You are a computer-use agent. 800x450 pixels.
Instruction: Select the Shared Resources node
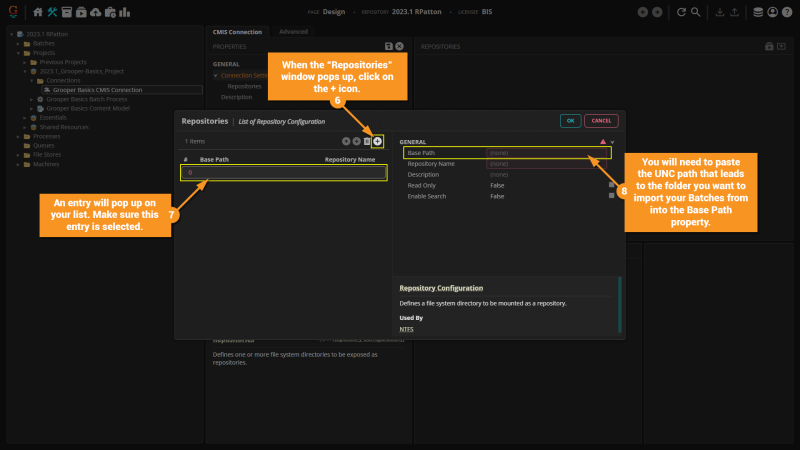[x=64, y=127]
